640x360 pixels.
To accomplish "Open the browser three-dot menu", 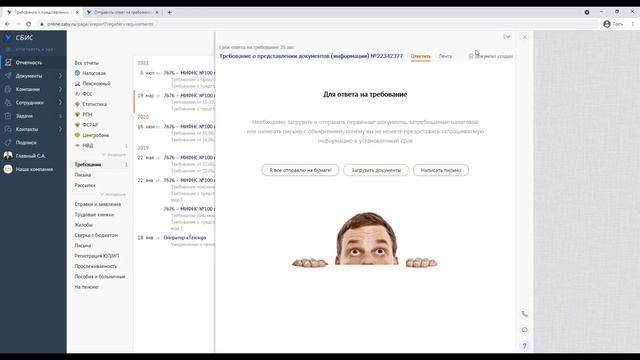I will click(x=633, y=24).
